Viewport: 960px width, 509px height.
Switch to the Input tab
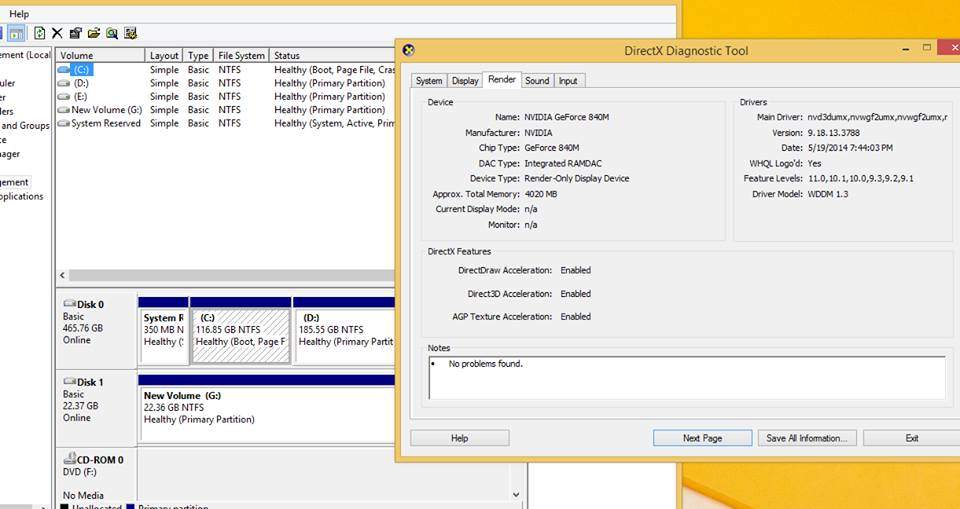coord(568,81)
